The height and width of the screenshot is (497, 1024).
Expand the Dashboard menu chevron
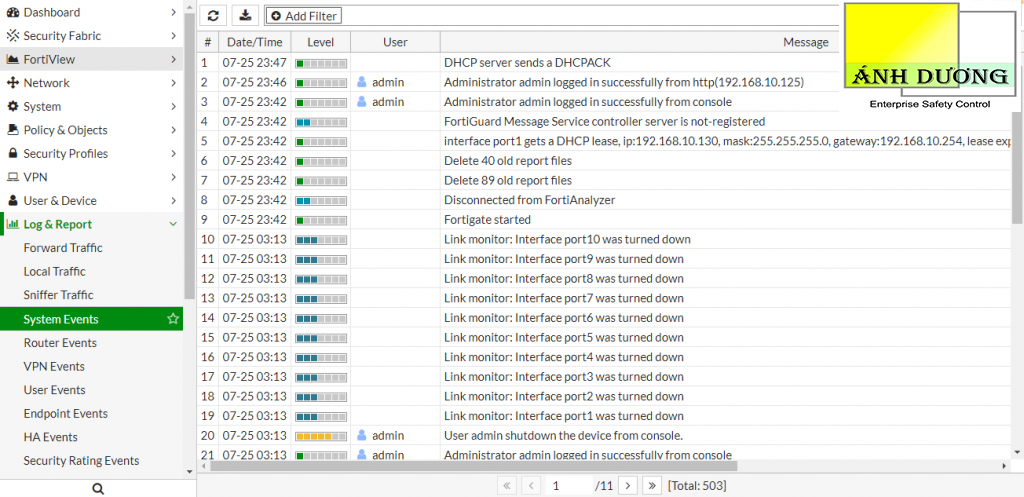(x=173, y=12)
